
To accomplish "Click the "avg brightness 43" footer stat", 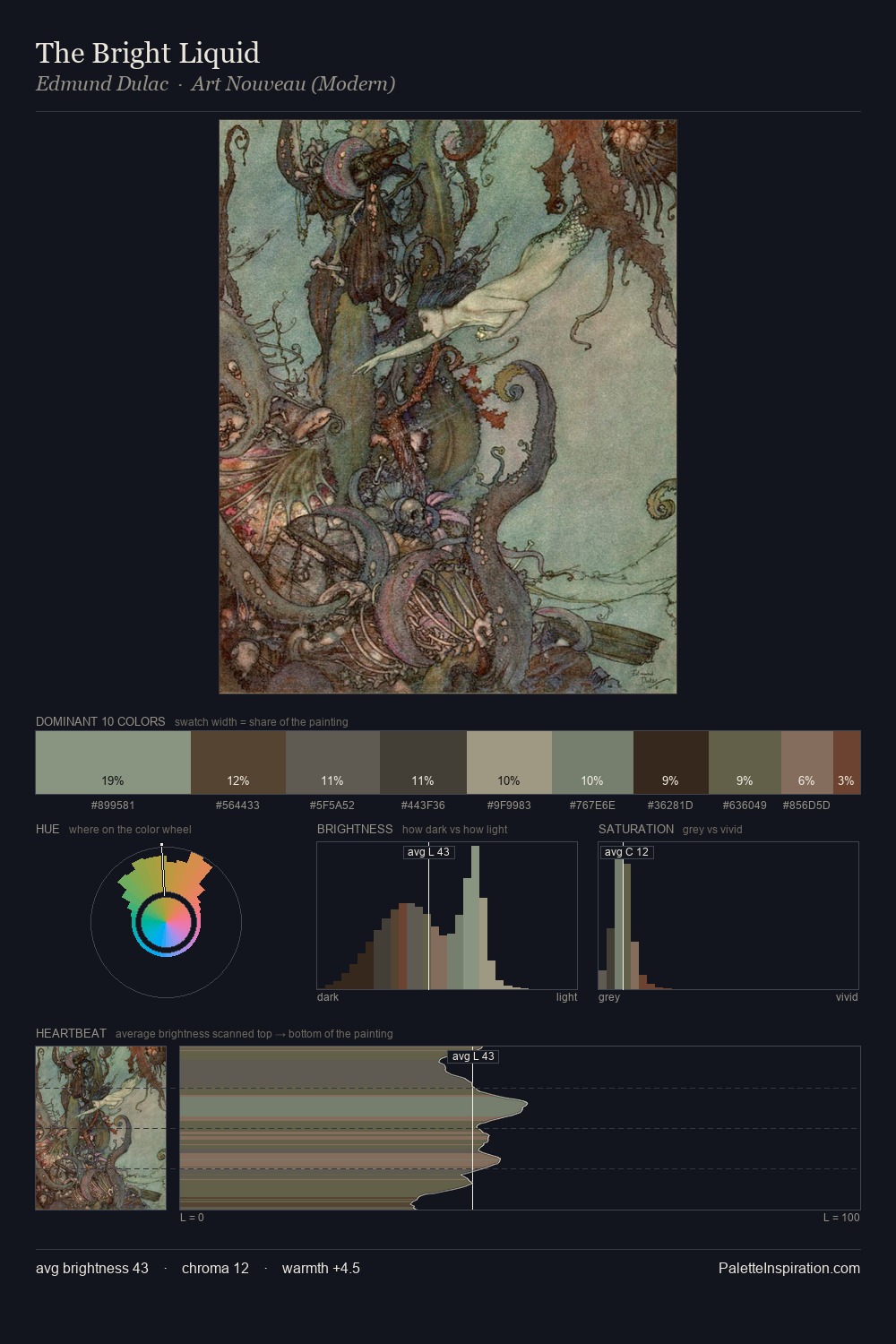I will coord(92,1268).
